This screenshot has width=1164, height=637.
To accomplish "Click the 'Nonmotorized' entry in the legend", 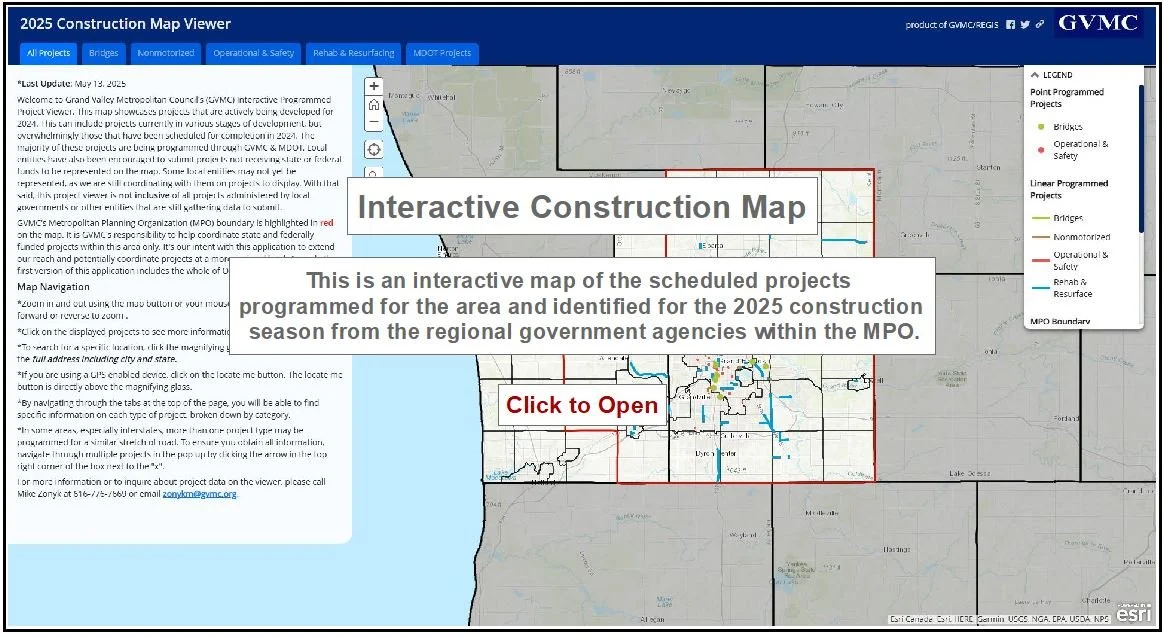I will [1082, 237].
